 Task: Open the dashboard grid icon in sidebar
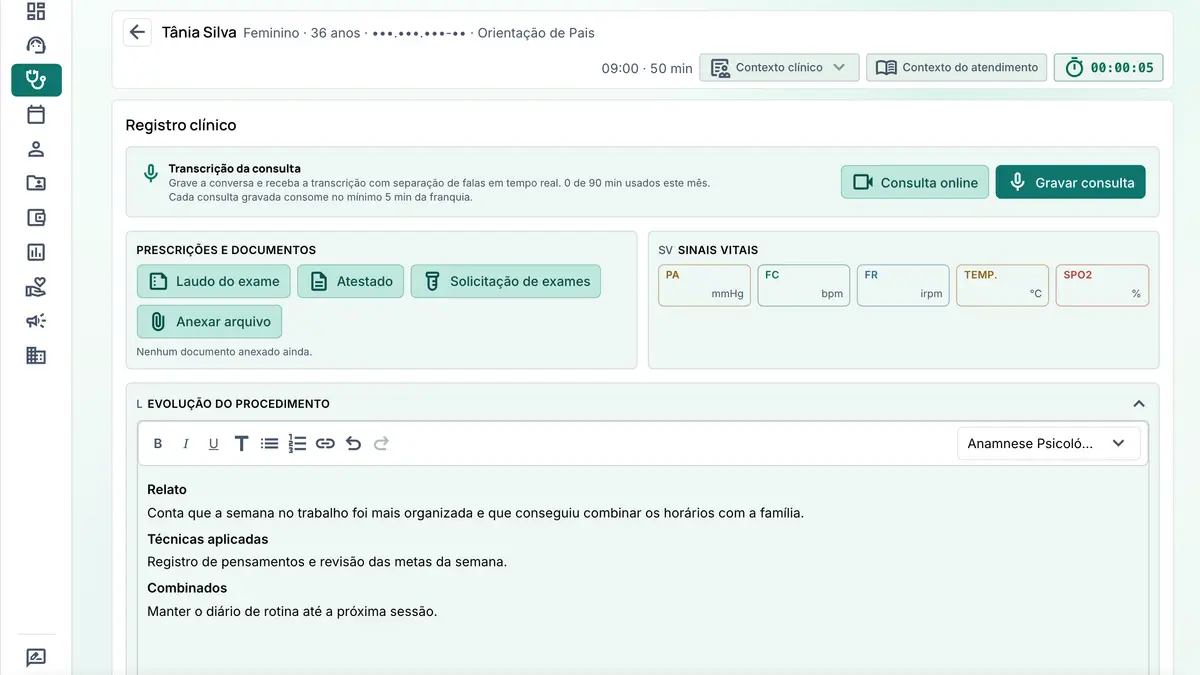tap(36, 12)
